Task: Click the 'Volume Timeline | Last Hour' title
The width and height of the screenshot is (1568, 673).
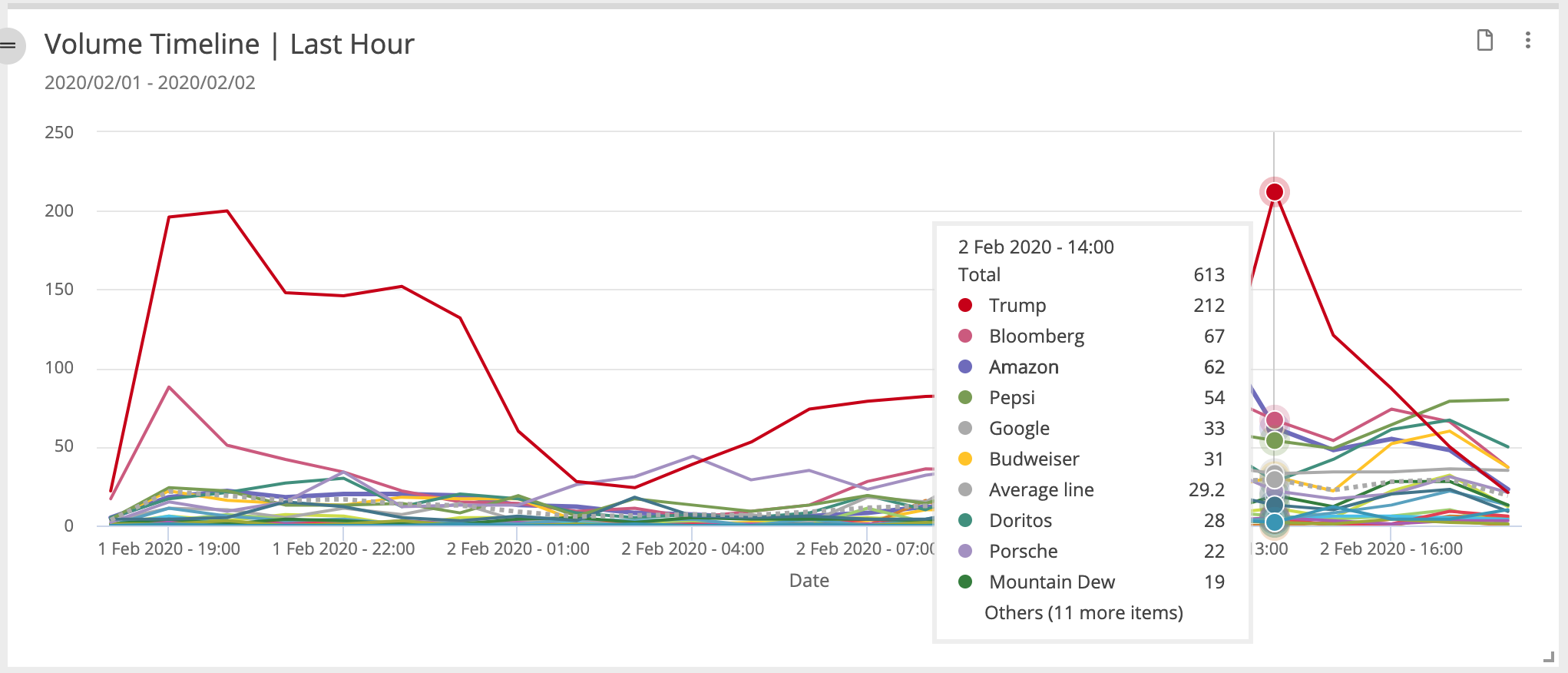Action: coord(229,45)
